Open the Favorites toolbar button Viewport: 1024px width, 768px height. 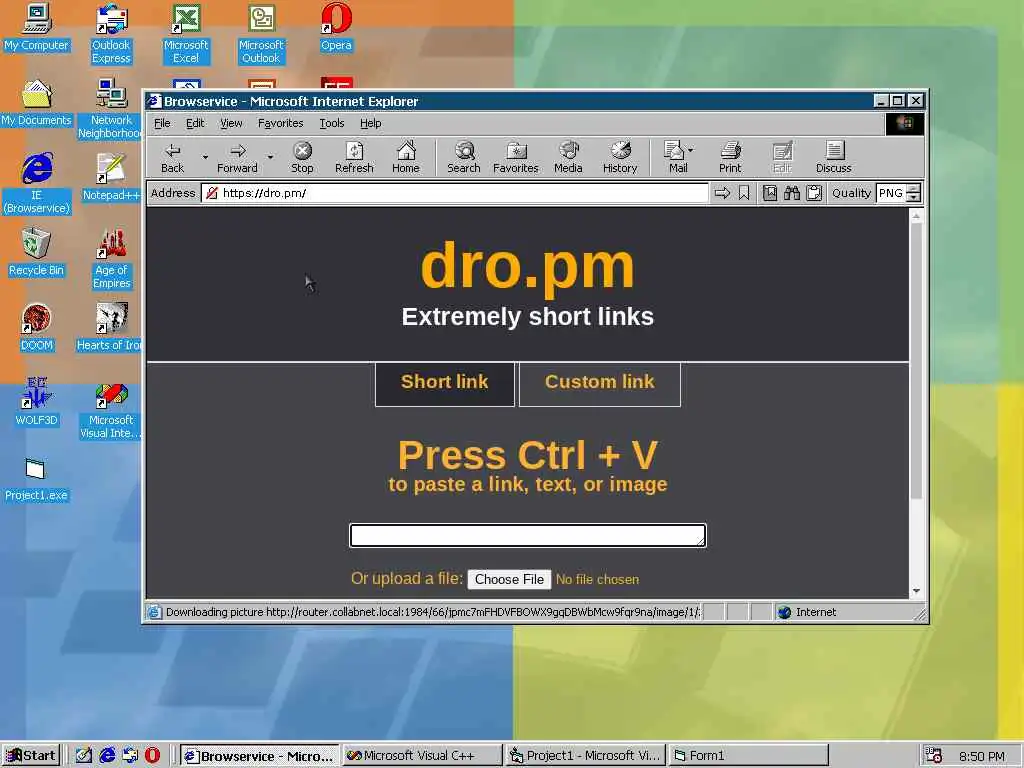(x=516, y=157)
